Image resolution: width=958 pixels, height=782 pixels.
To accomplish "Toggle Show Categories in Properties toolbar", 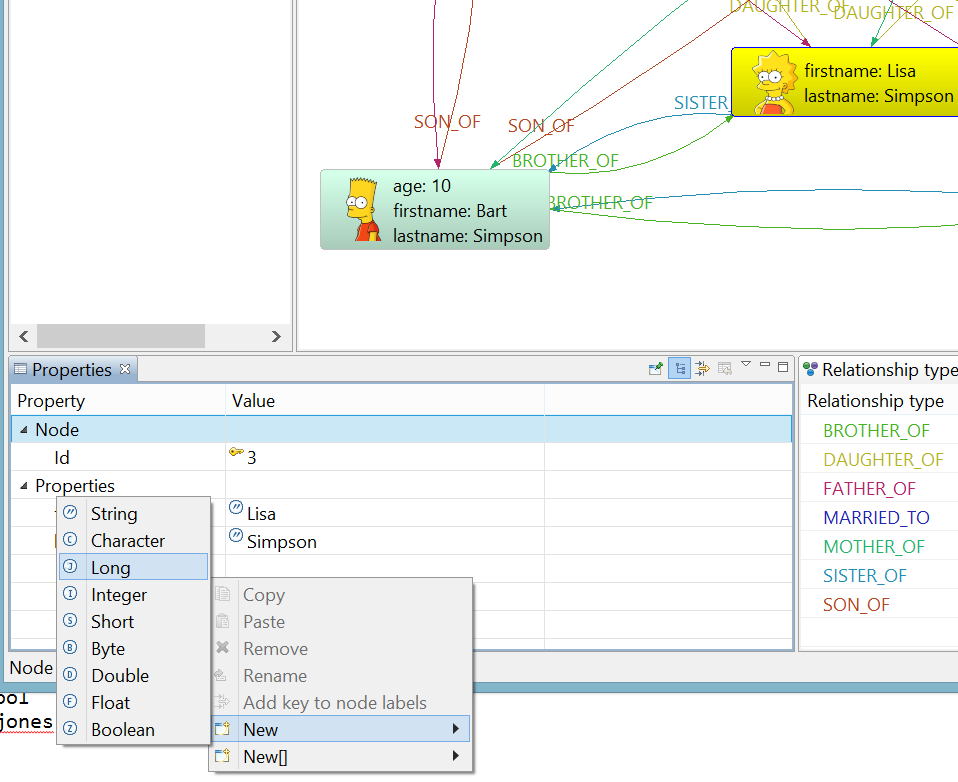I will point(680,369).
